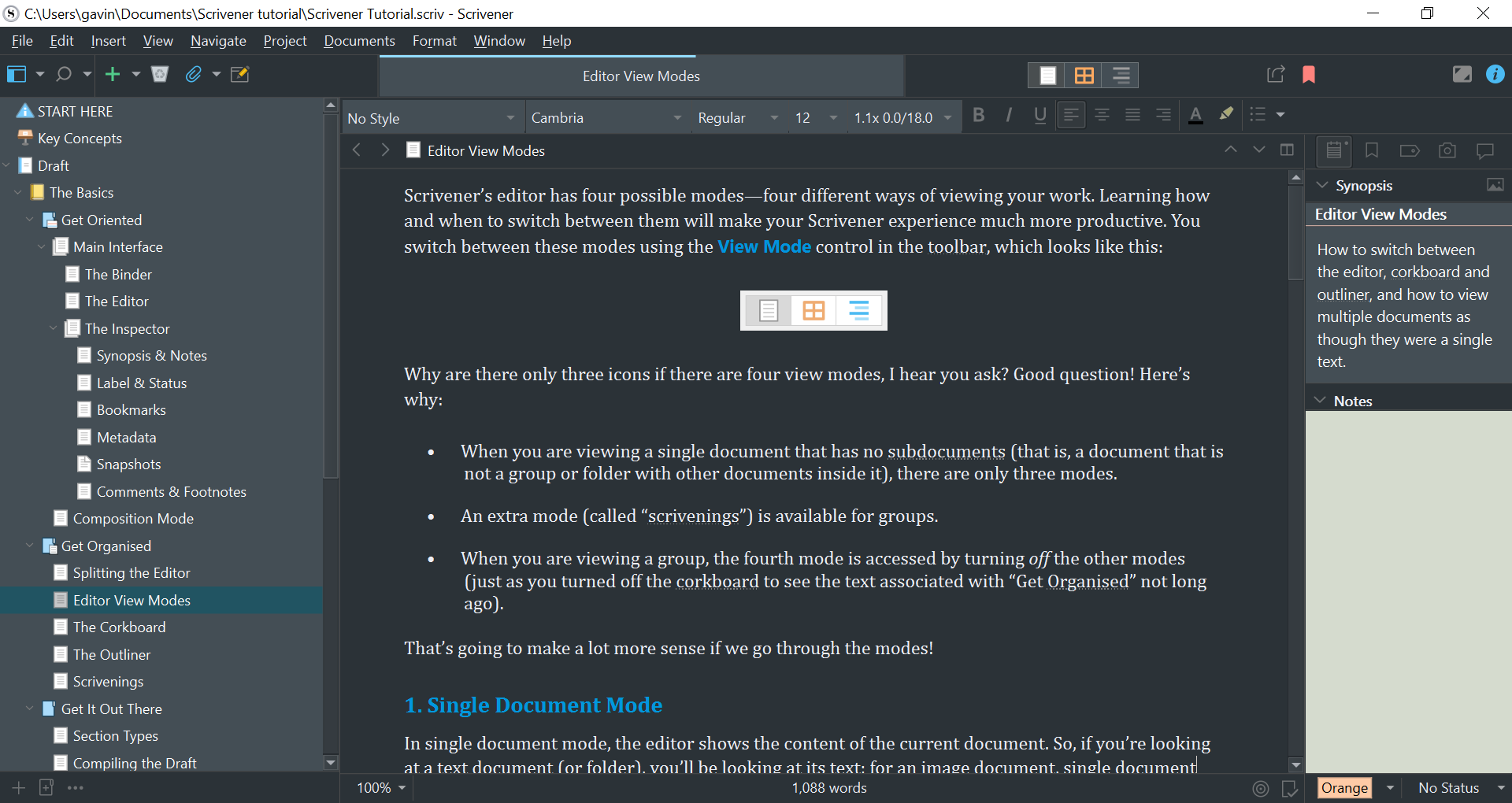
Task: Open the Inspector Snapshots camera icon
Action: [x=1447, y=150]
